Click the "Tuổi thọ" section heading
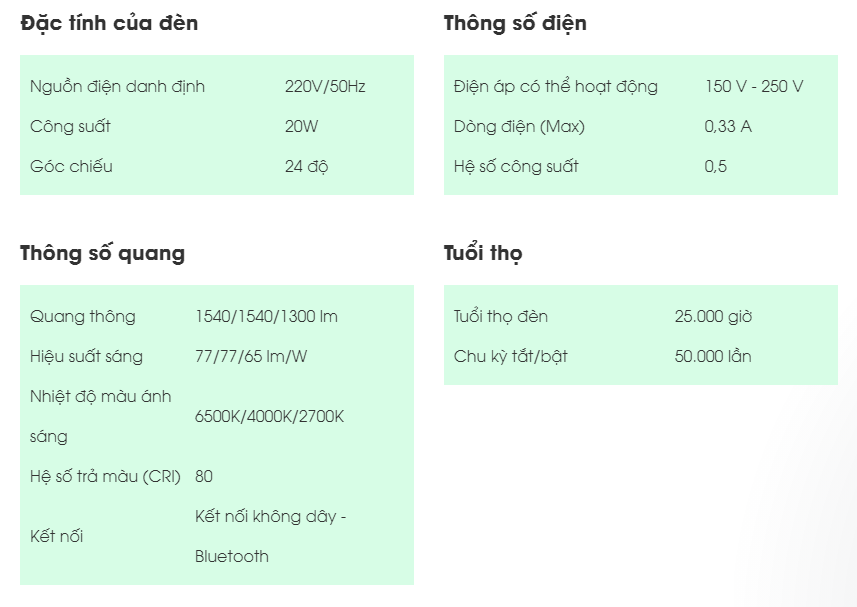The width and height of the screenshot is (857, 607). [483, 254]
